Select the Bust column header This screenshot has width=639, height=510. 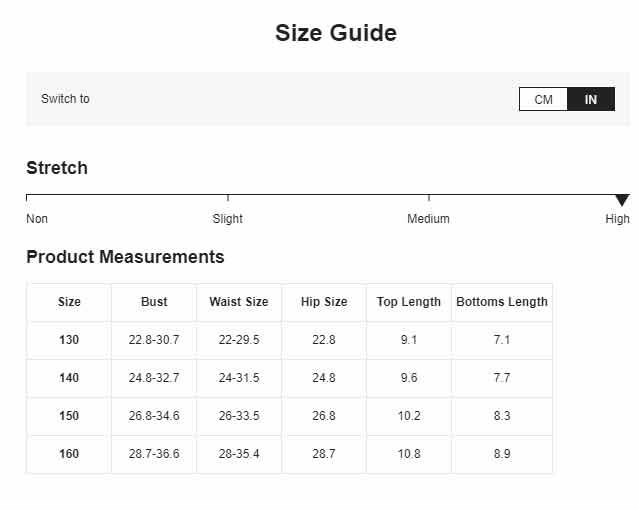(x=154, y=302)
